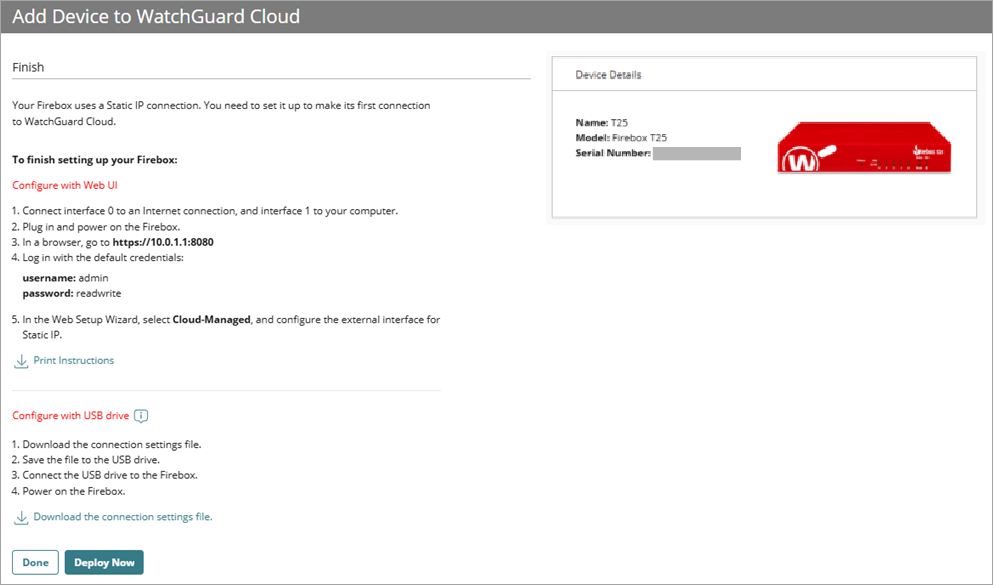Click the username: admin line
The width and height of the screenshot is (993, 585).
click(x=65, y=278)
